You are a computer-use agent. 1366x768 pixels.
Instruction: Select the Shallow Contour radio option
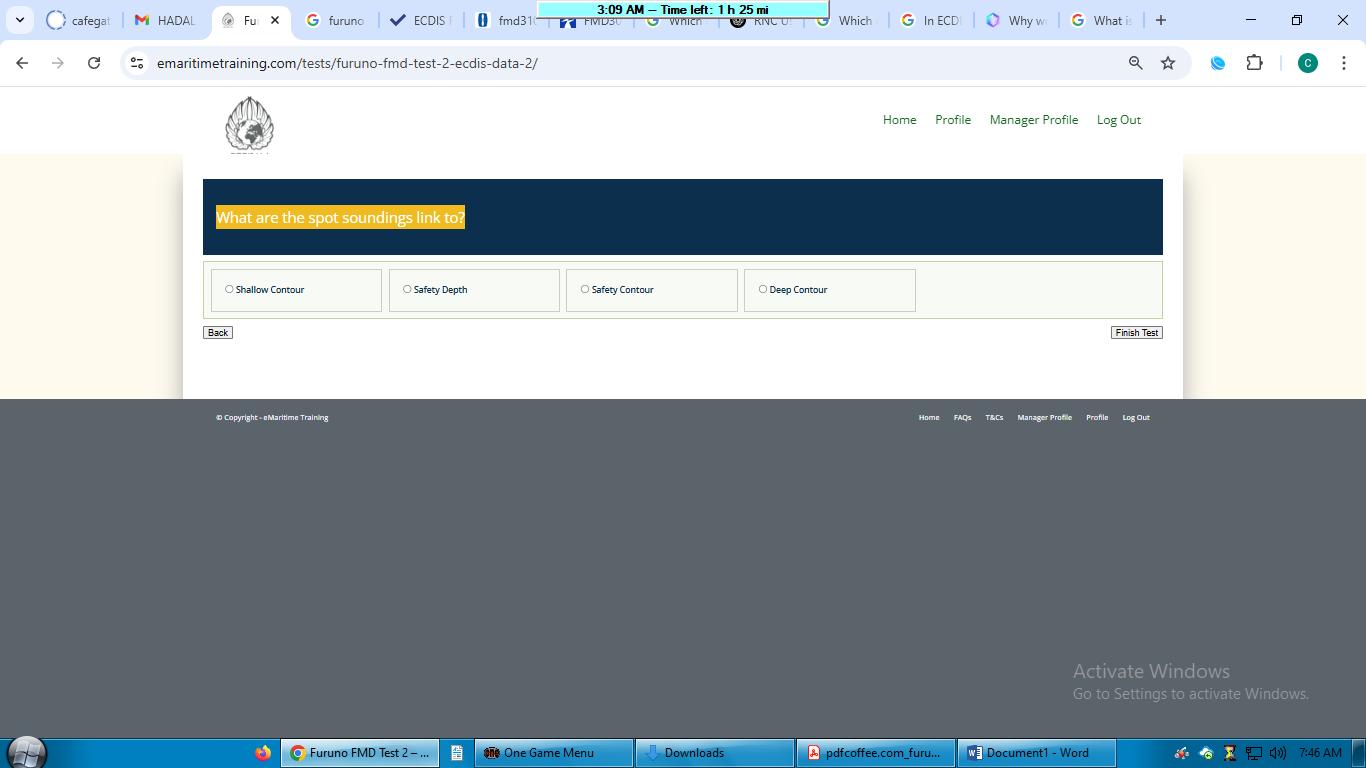[x=229, y=290]
